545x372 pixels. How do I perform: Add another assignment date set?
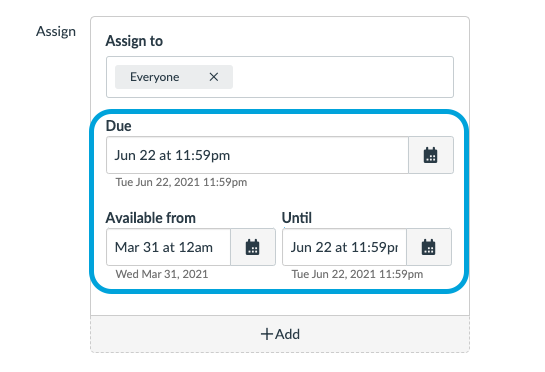pos(280,334)
